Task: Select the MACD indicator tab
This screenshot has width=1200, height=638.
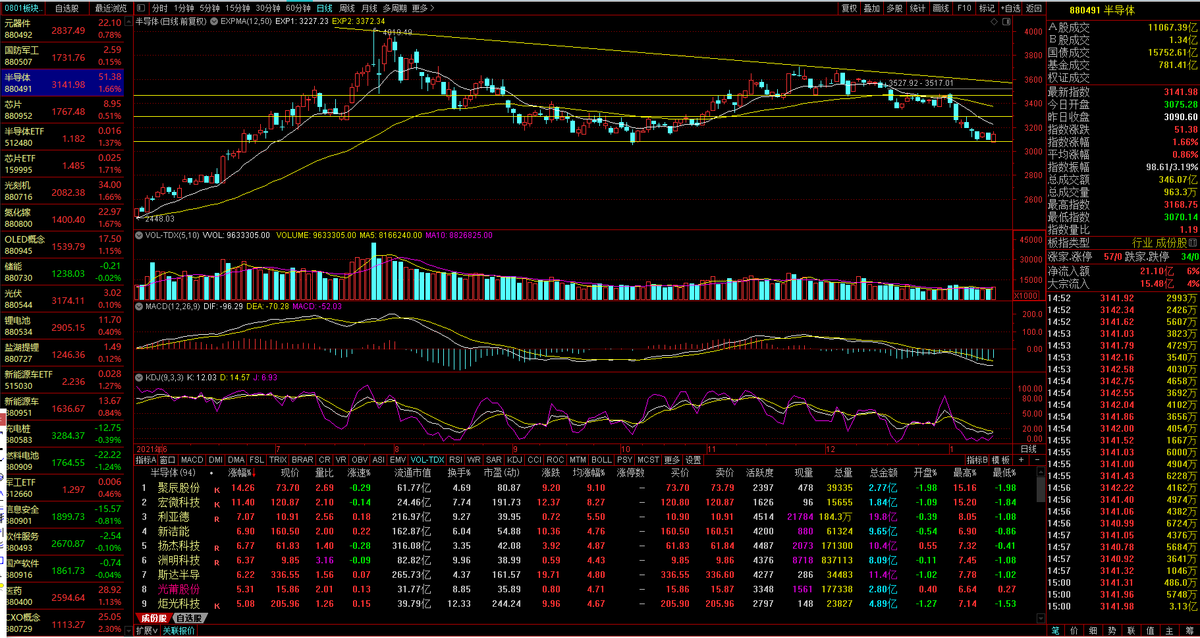Action: [192, 459]
